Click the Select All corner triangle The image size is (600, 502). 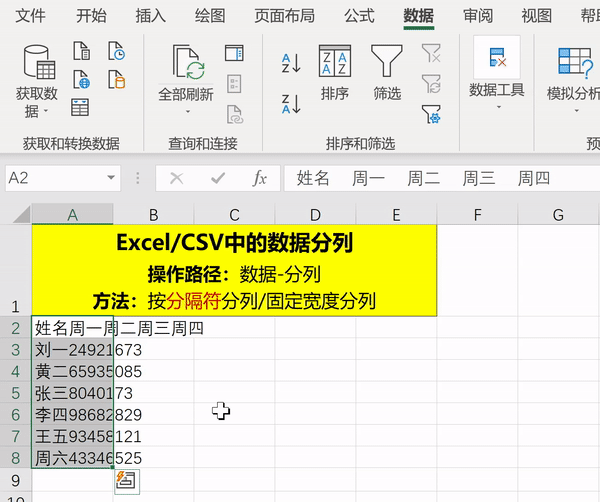(22, 214)
